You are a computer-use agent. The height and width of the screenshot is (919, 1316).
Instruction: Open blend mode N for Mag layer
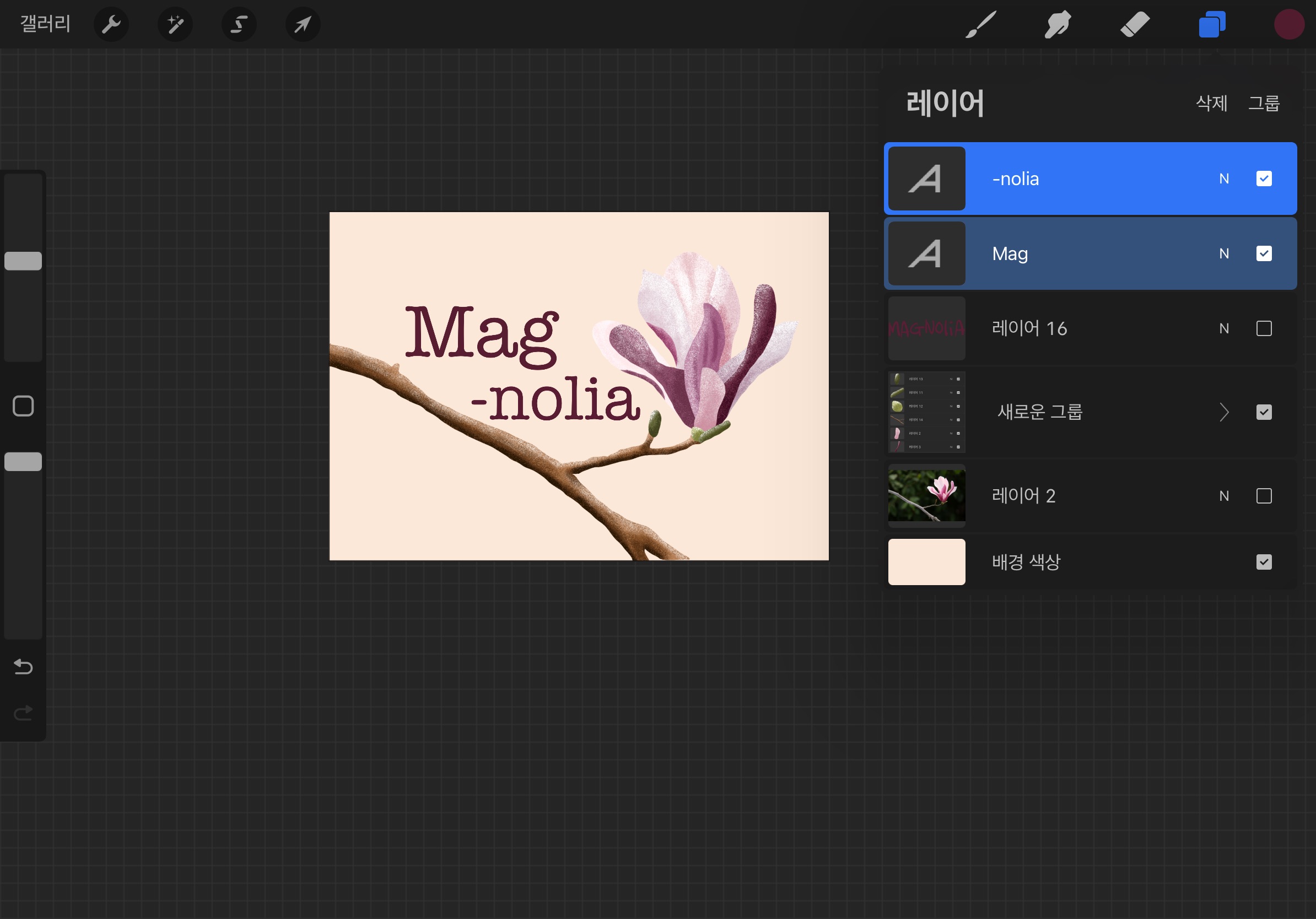coord(1224,254)
